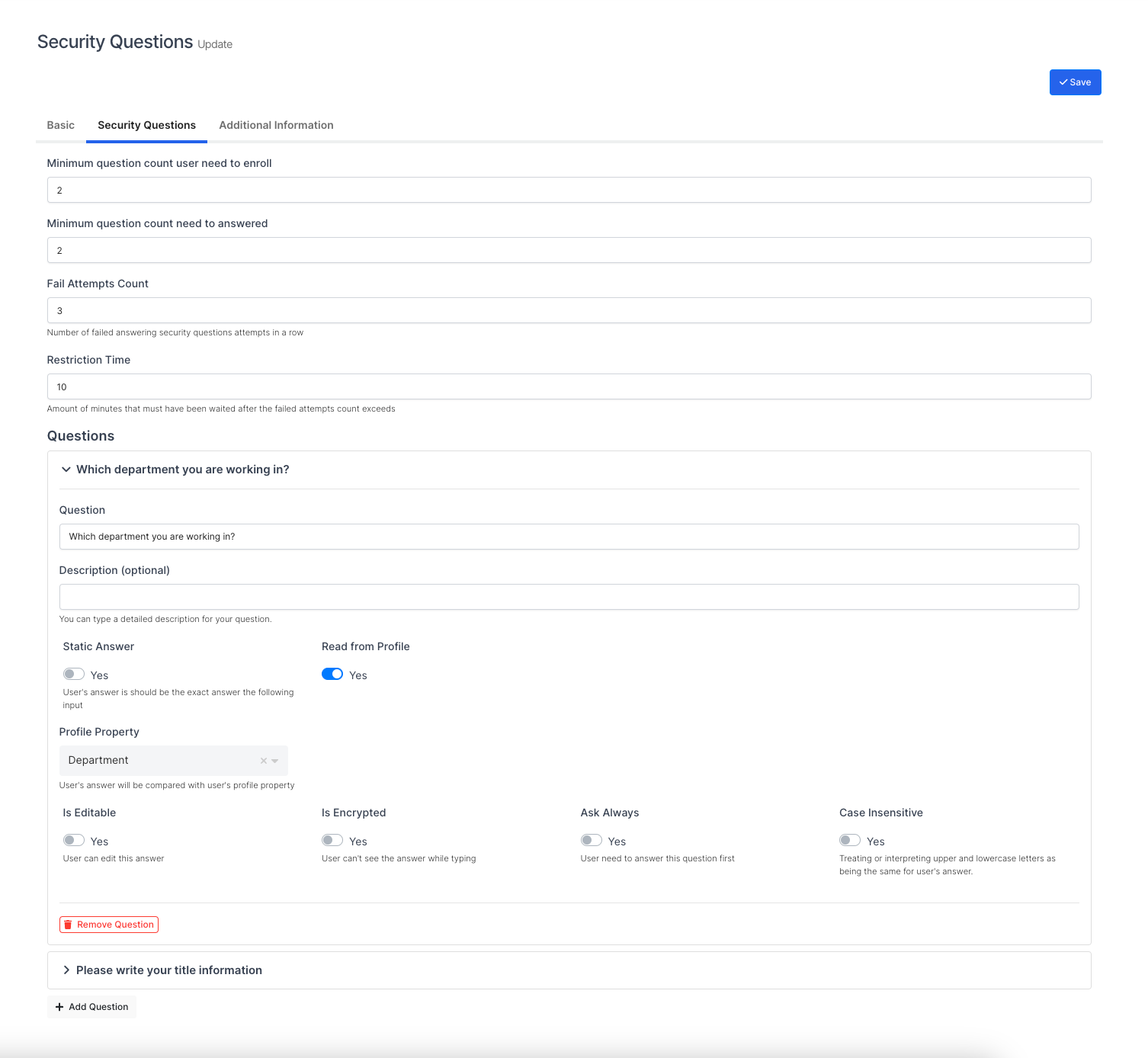This screenshot has height=1058, width=1148.
Task: Switch to the Basic tab
Action: point(61,125)
